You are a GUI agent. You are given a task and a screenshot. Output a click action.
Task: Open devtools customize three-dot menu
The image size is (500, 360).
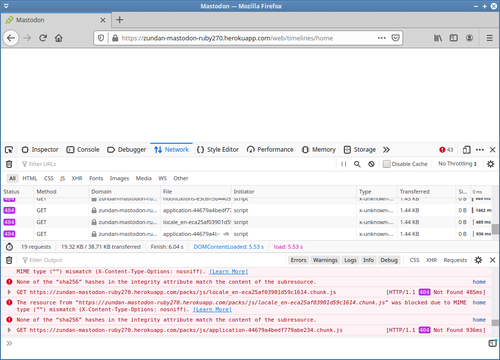point(480,150)
